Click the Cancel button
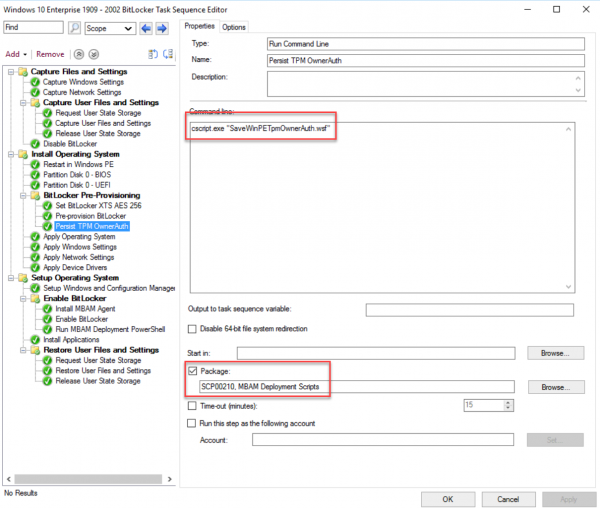600x508 pixels. click(508, 499)
